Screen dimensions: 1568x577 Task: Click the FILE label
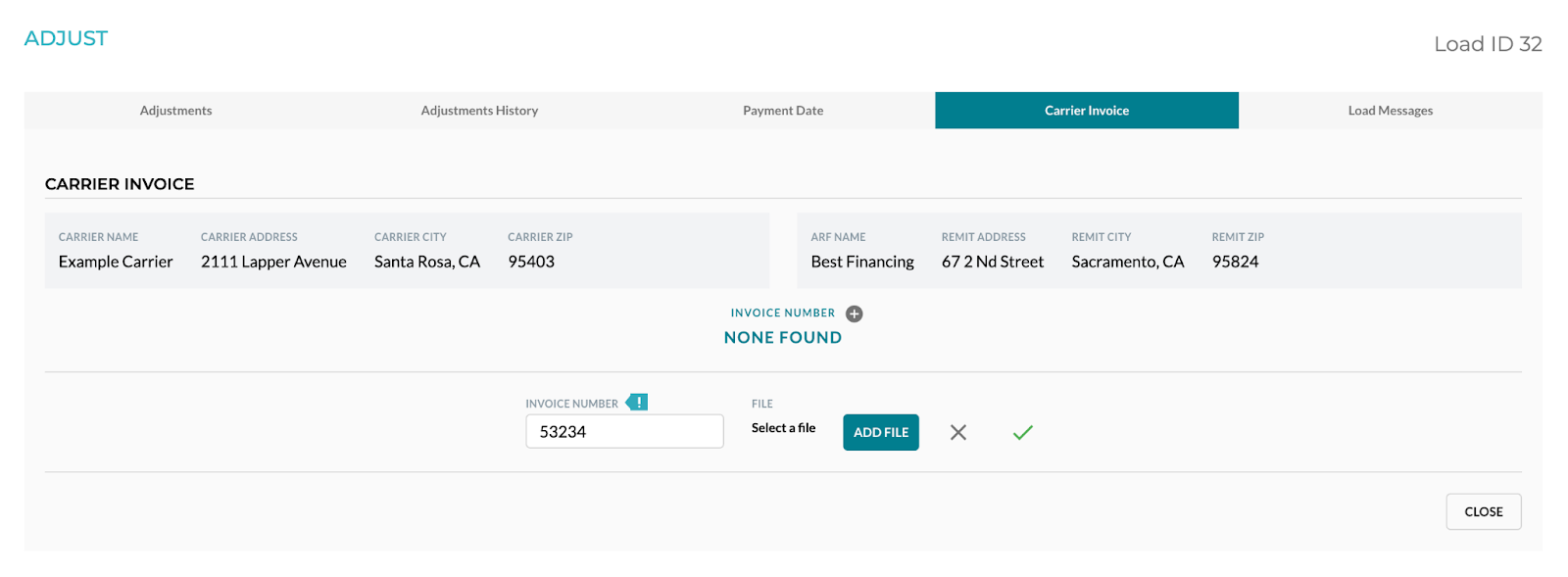(762, 404)
